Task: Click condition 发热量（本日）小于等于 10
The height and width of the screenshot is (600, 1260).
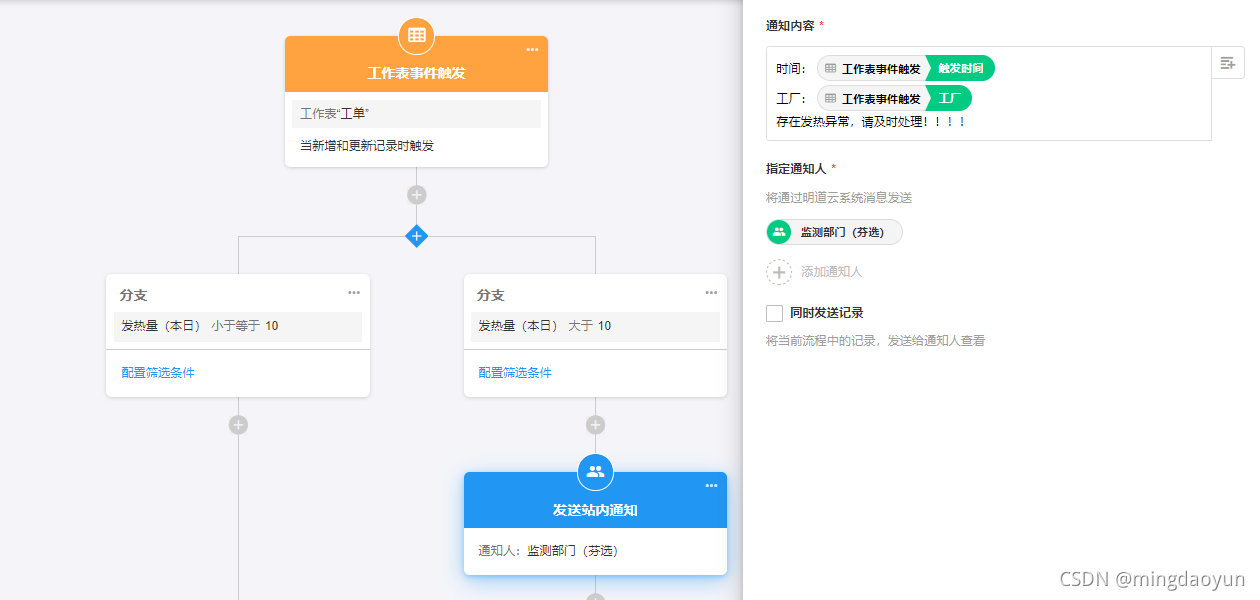Action: click(238, 326)
